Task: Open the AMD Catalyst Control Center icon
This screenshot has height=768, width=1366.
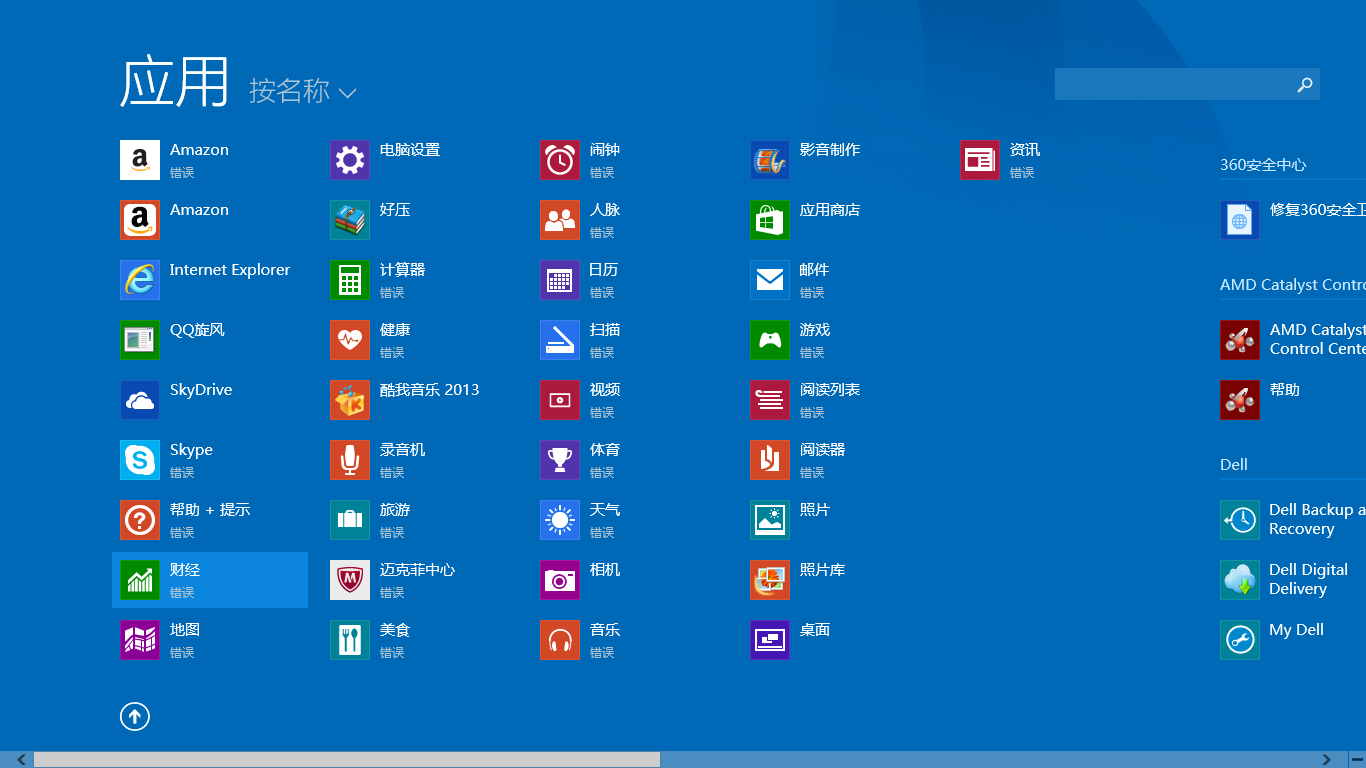Action: pyautogui.click(x=1240, y=340)
